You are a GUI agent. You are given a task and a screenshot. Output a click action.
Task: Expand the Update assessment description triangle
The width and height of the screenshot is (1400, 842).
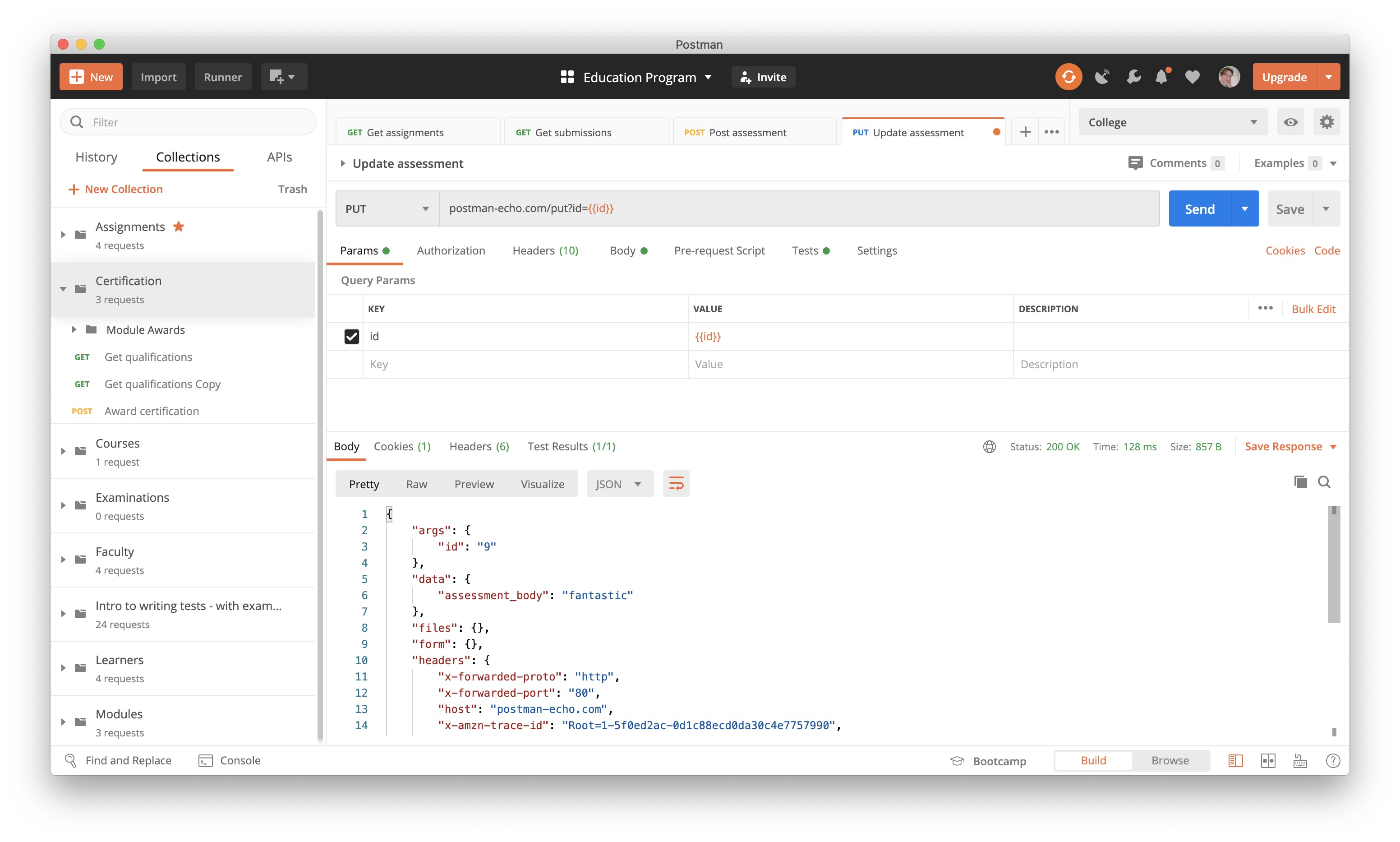tap(342, 163)
